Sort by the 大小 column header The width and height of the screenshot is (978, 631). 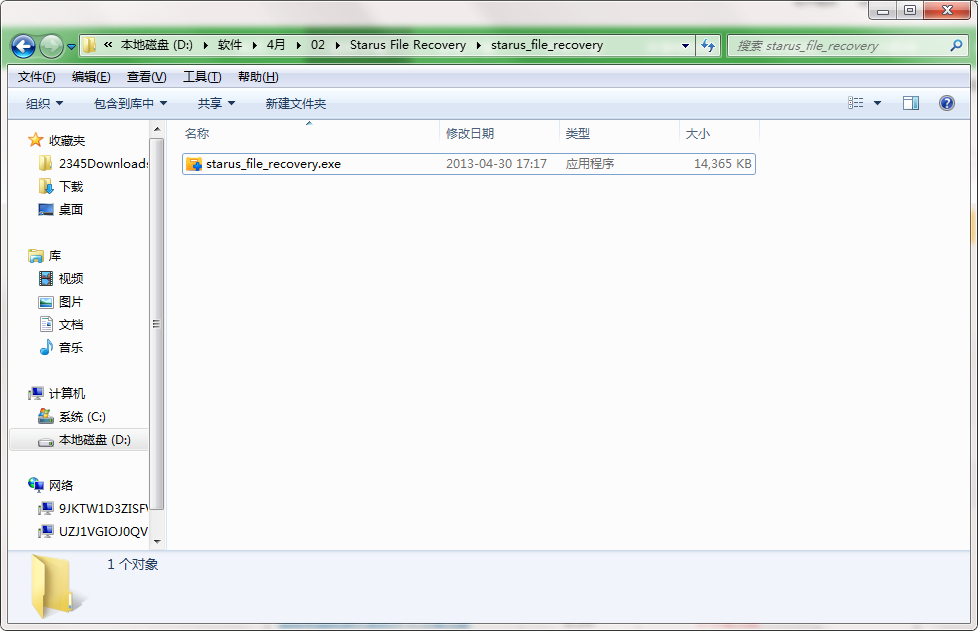click(719, 133)
